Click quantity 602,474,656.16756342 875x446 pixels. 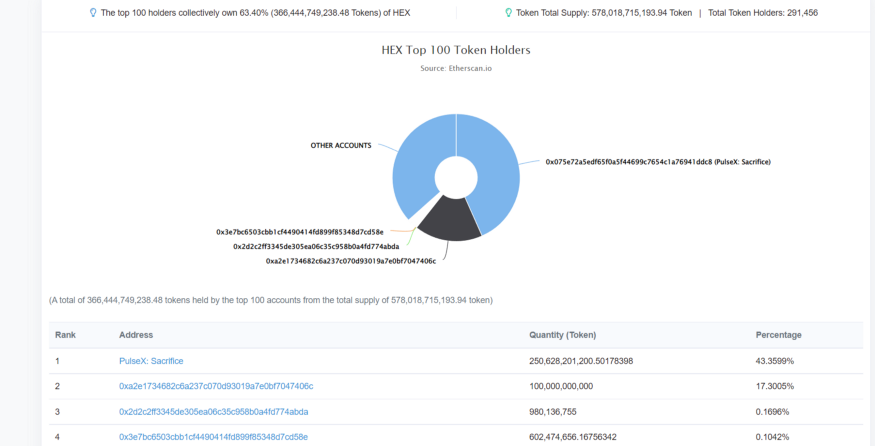click(x=573, y=437)
